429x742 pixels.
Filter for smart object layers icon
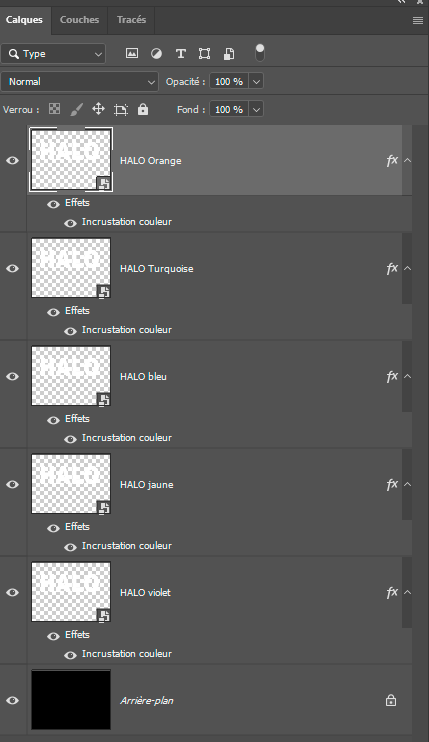pos(229,53)
